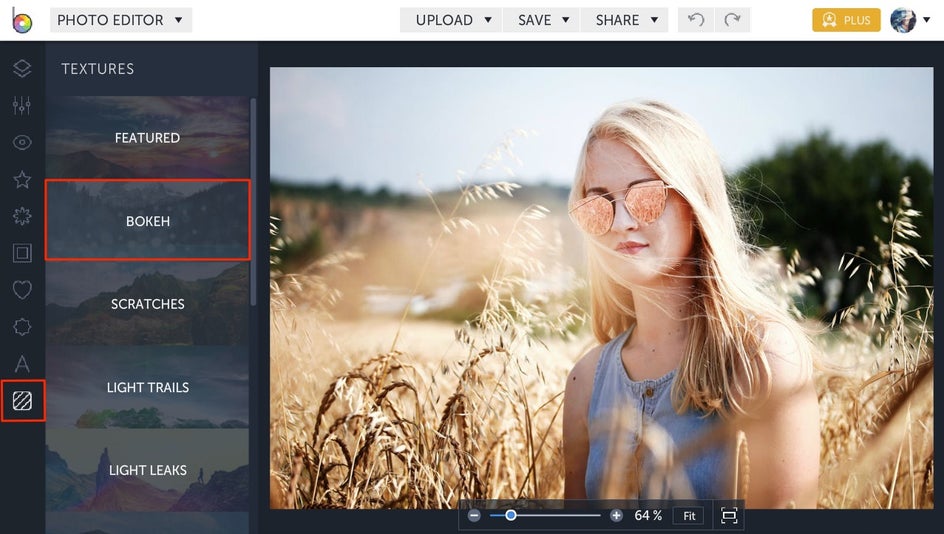
Task: Fit image to screen with Fit button
Action: click(689, 516)
